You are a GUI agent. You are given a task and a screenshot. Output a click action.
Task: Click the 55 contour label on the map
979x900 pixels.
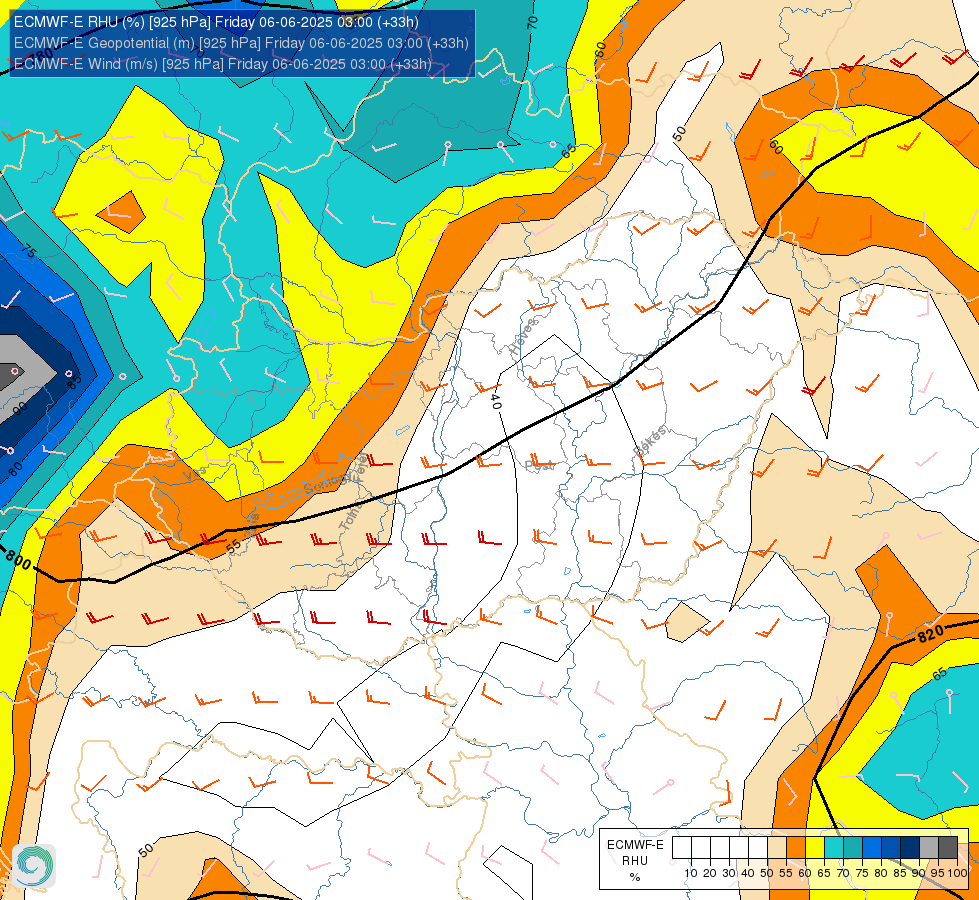tap(233, 546)
